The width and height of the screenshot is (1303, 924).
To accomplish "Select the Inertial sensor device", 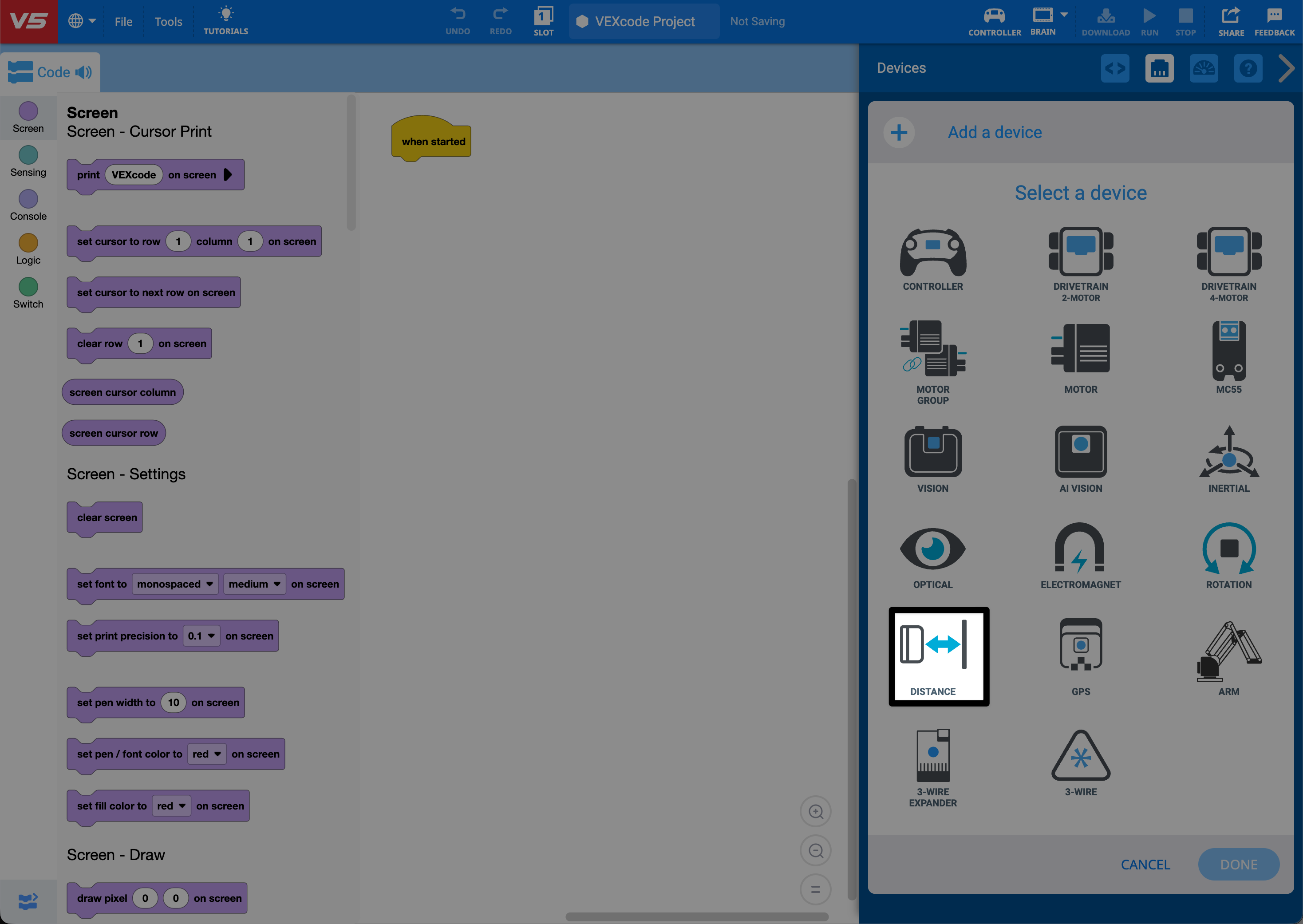I will [1228, 458].
